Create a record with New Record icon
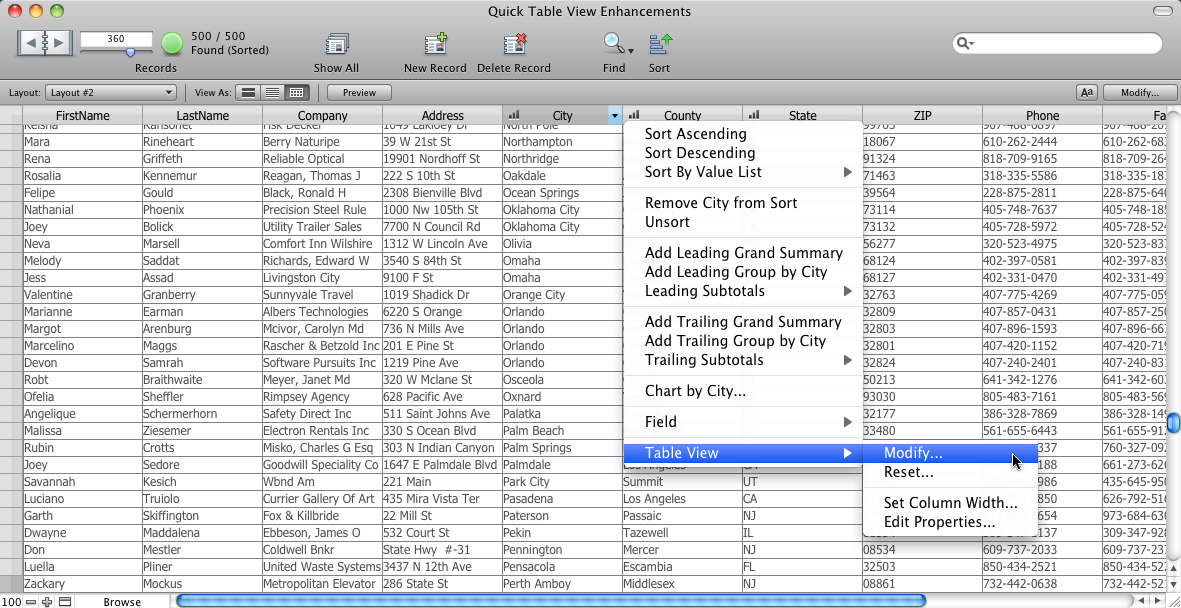 (x=435, y=45)
